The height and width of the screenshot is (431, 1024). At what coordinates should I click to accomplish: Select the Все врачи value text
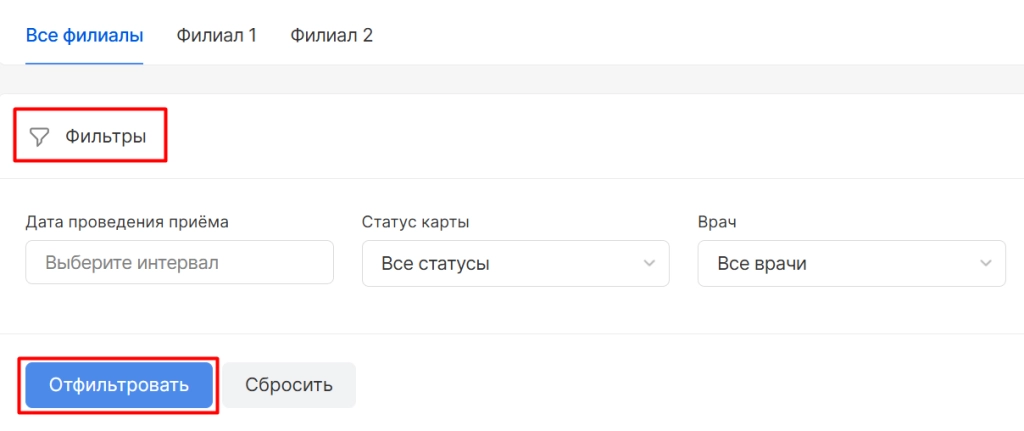761,264
